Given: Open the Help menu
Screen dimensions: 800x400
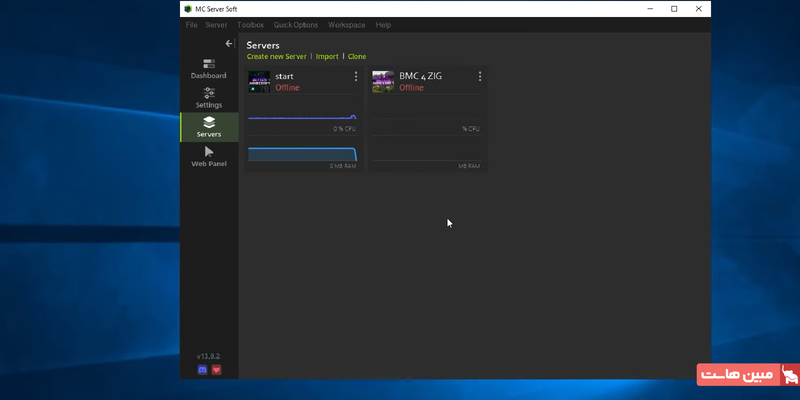Looking at the screenshot, I should [383, 25].
